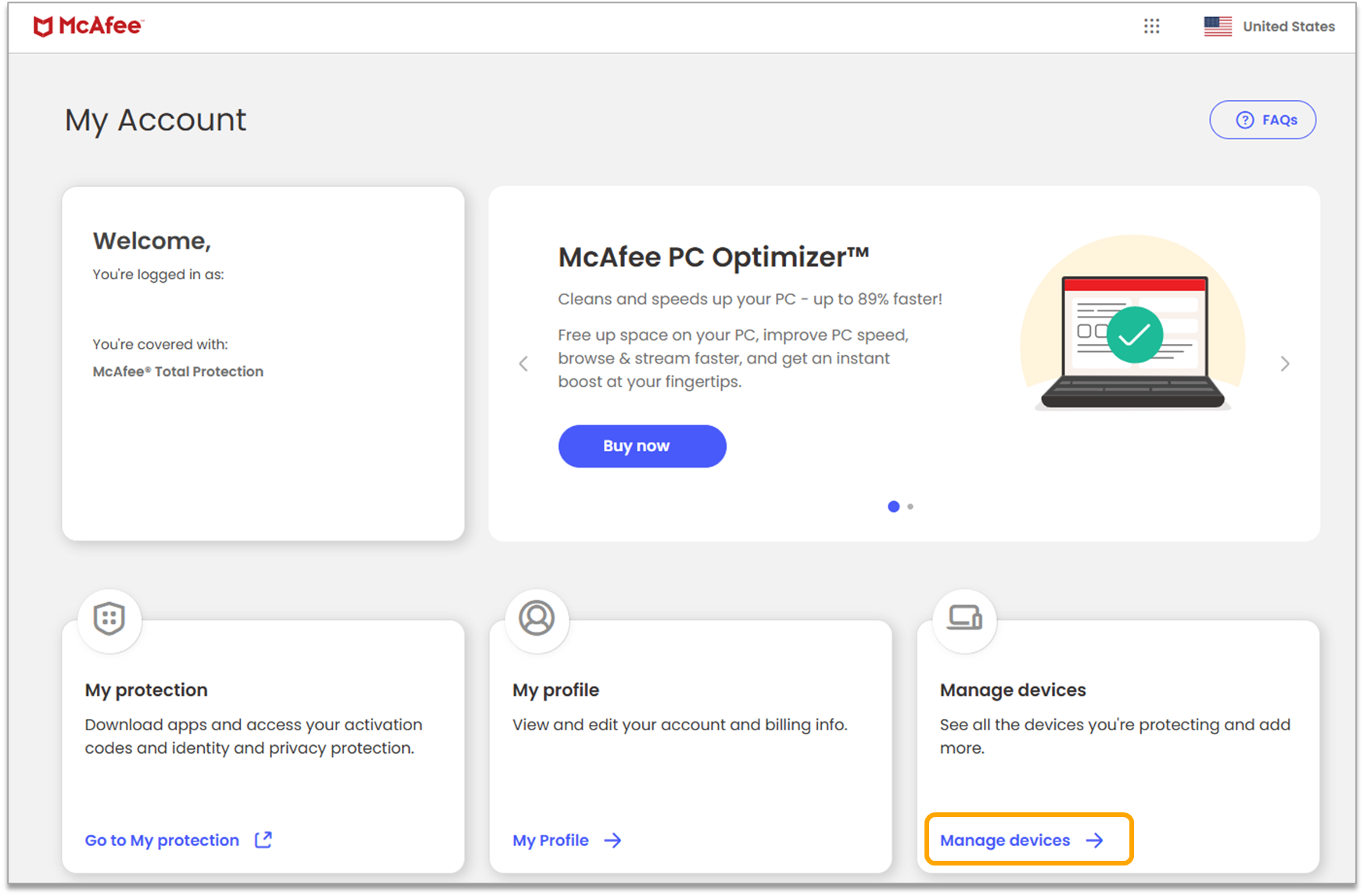Select second carousel indicator dot

(910, 507)
